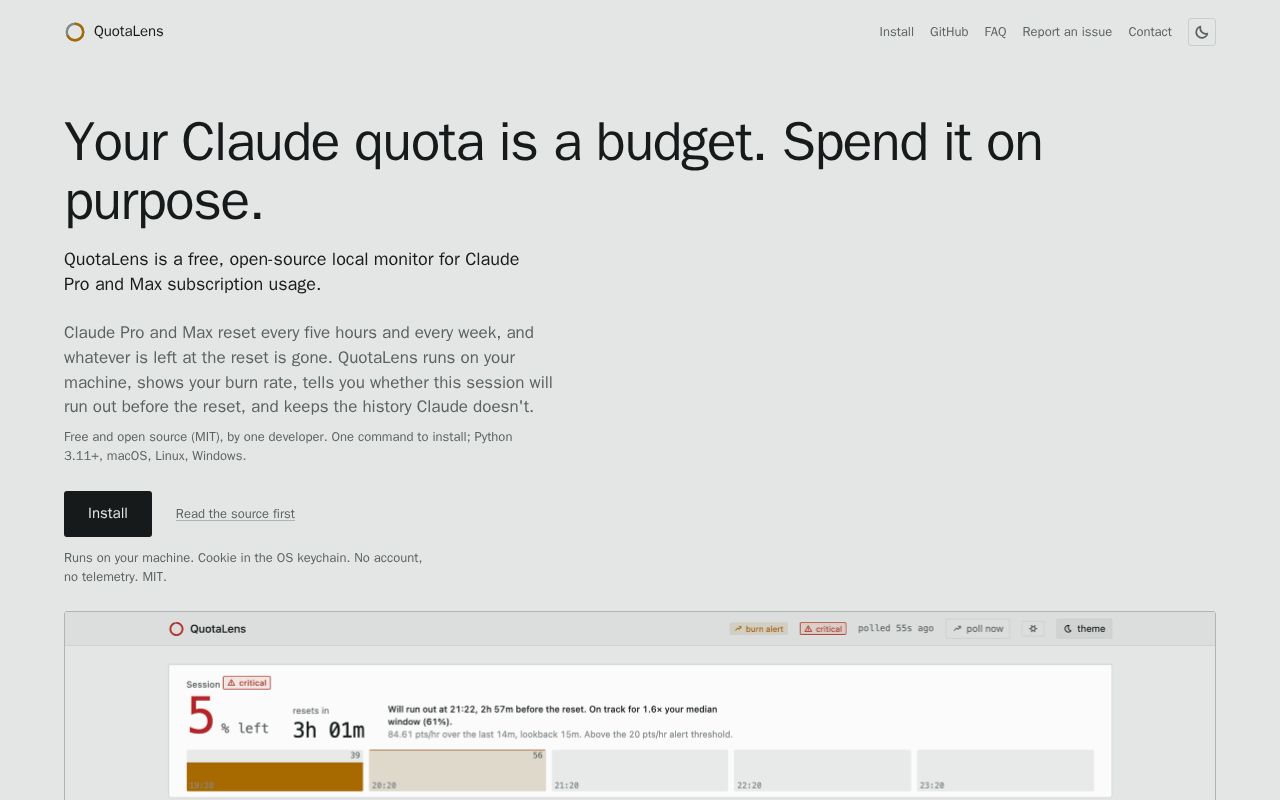This screenshot has width=1280, height=800.
Task: Click the QuotaLens brand name in the header
Action: tap(129, 32)
